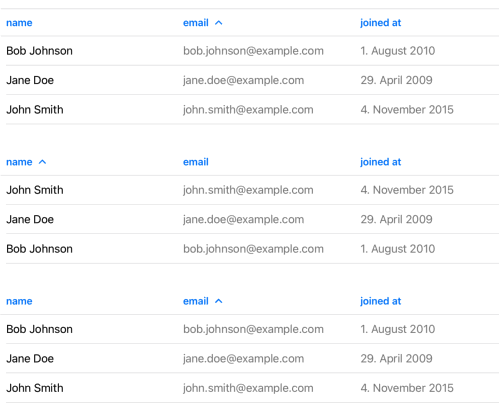499x416 pixels.
Task: Click the sort arrow beside name in second table
Action: coord(42,162)
